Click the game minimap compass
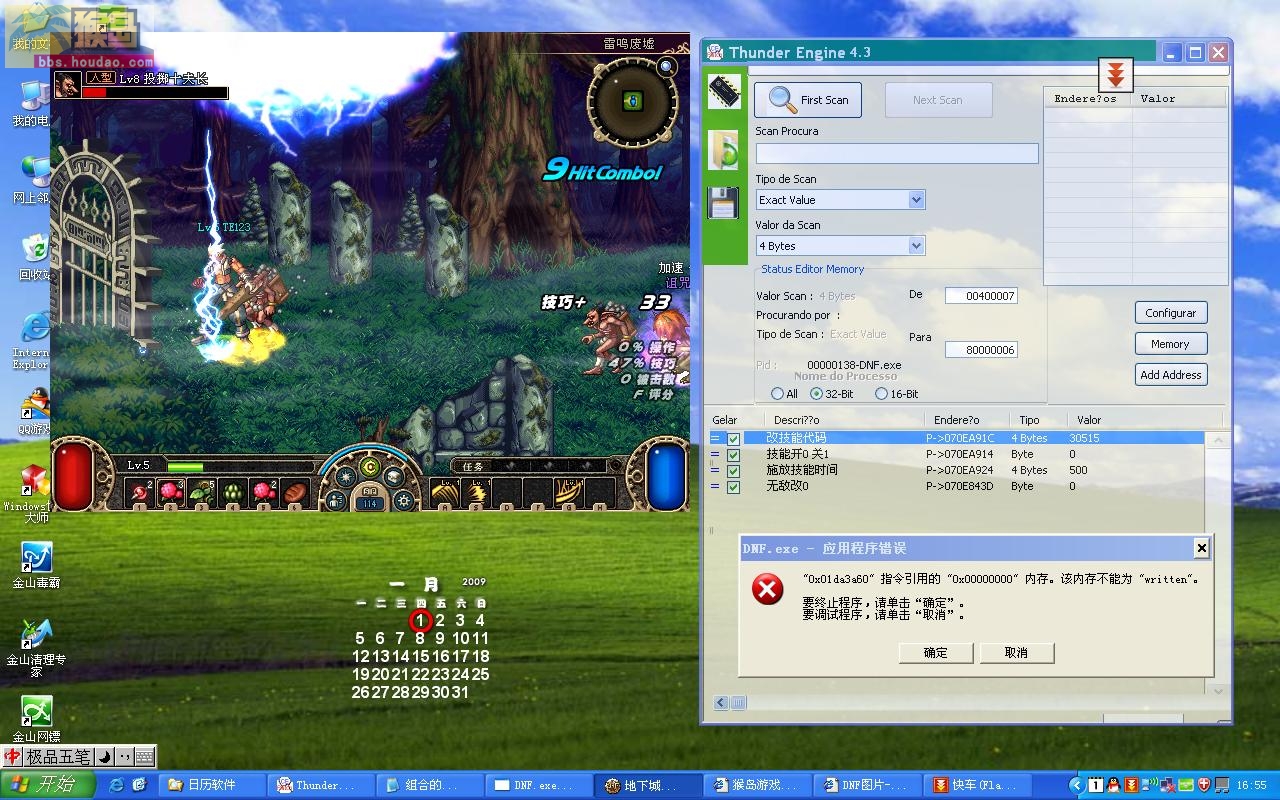1280x800 pixels. coord(632,101)
